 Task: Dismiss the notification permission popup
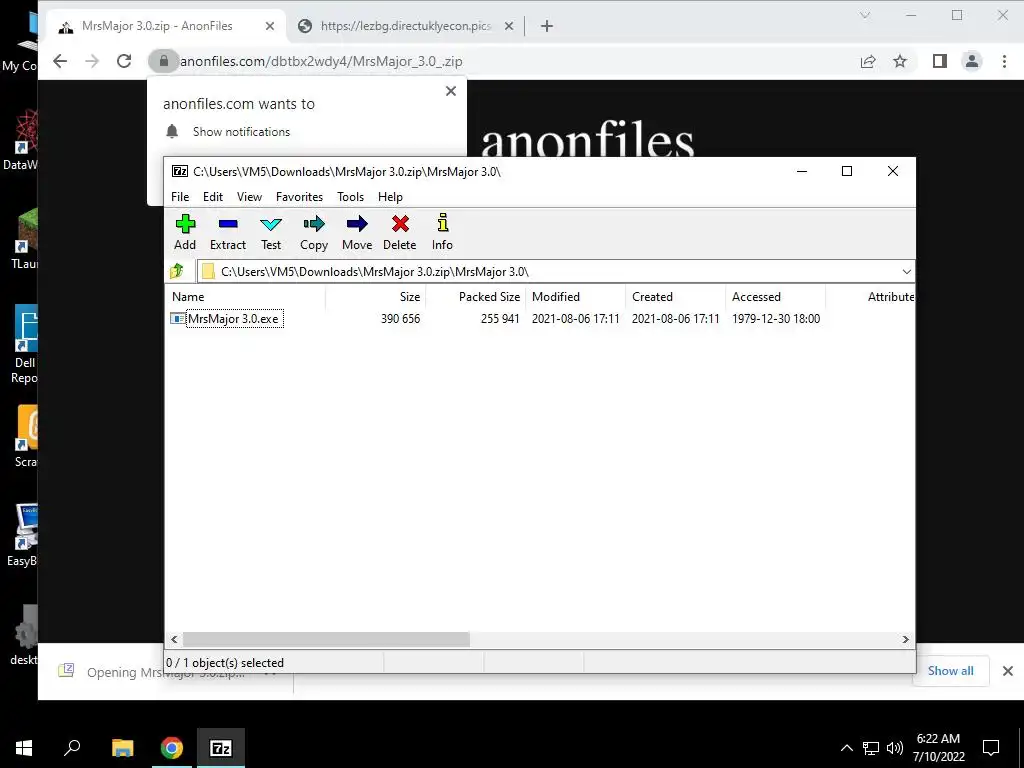pyautogui.click(x=451, y=91)
